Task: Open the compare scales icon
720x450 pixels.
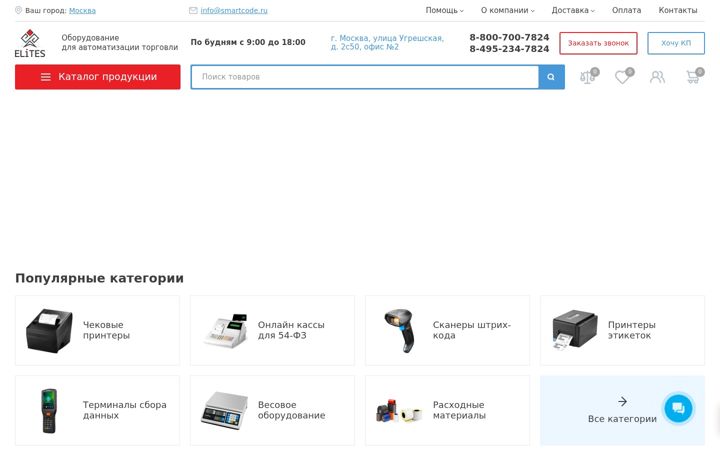Action: point(588,77)
